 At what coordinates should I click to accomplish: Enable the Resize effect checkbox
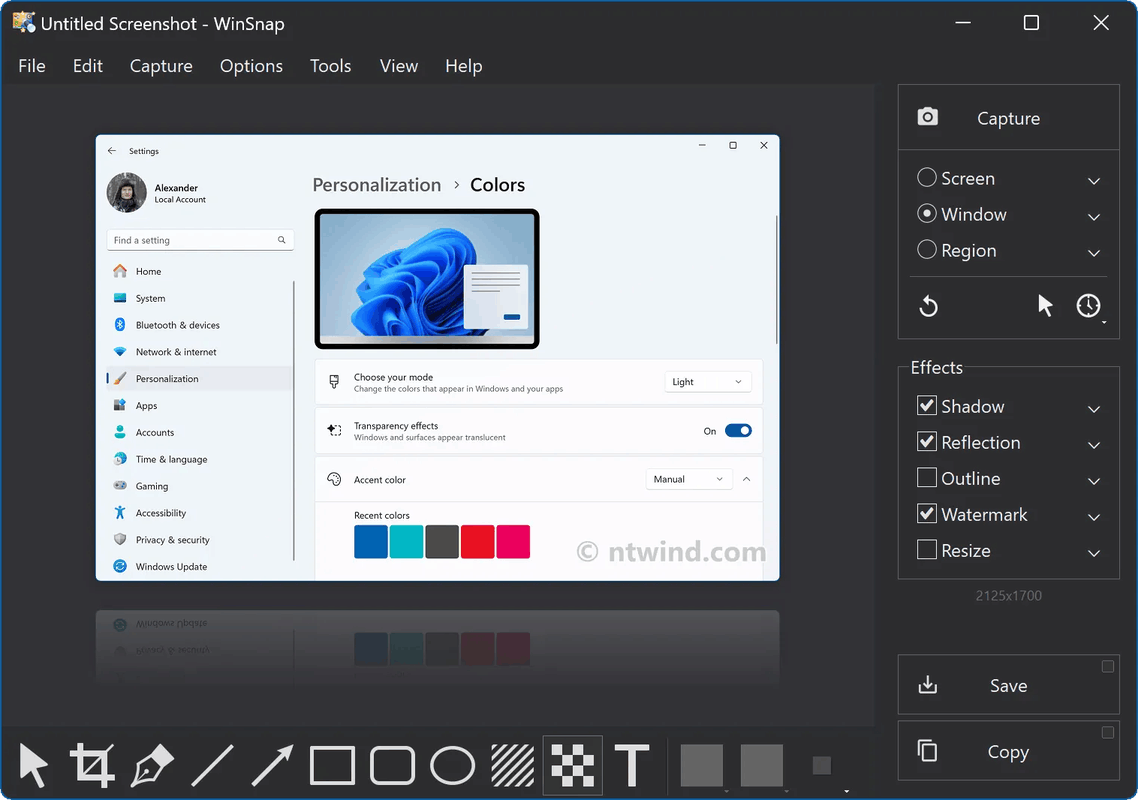[927, 550]
